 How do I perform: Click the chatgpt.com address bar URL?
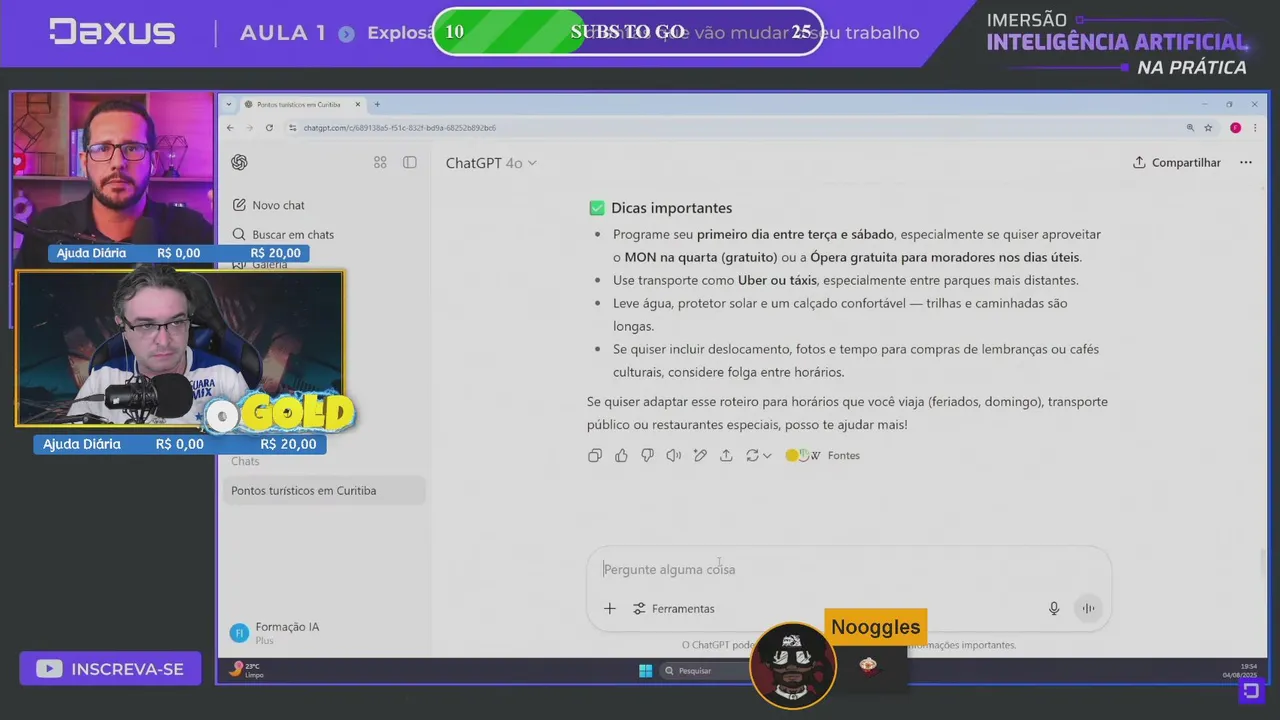[400, 128]
